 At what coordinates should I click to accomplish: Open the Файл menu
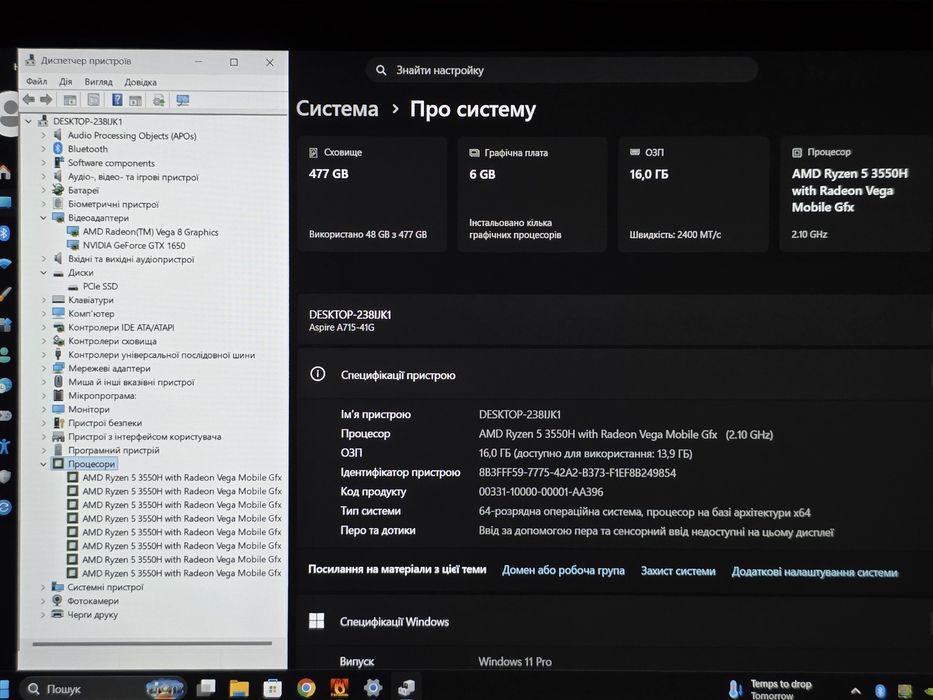coord(36,82)
